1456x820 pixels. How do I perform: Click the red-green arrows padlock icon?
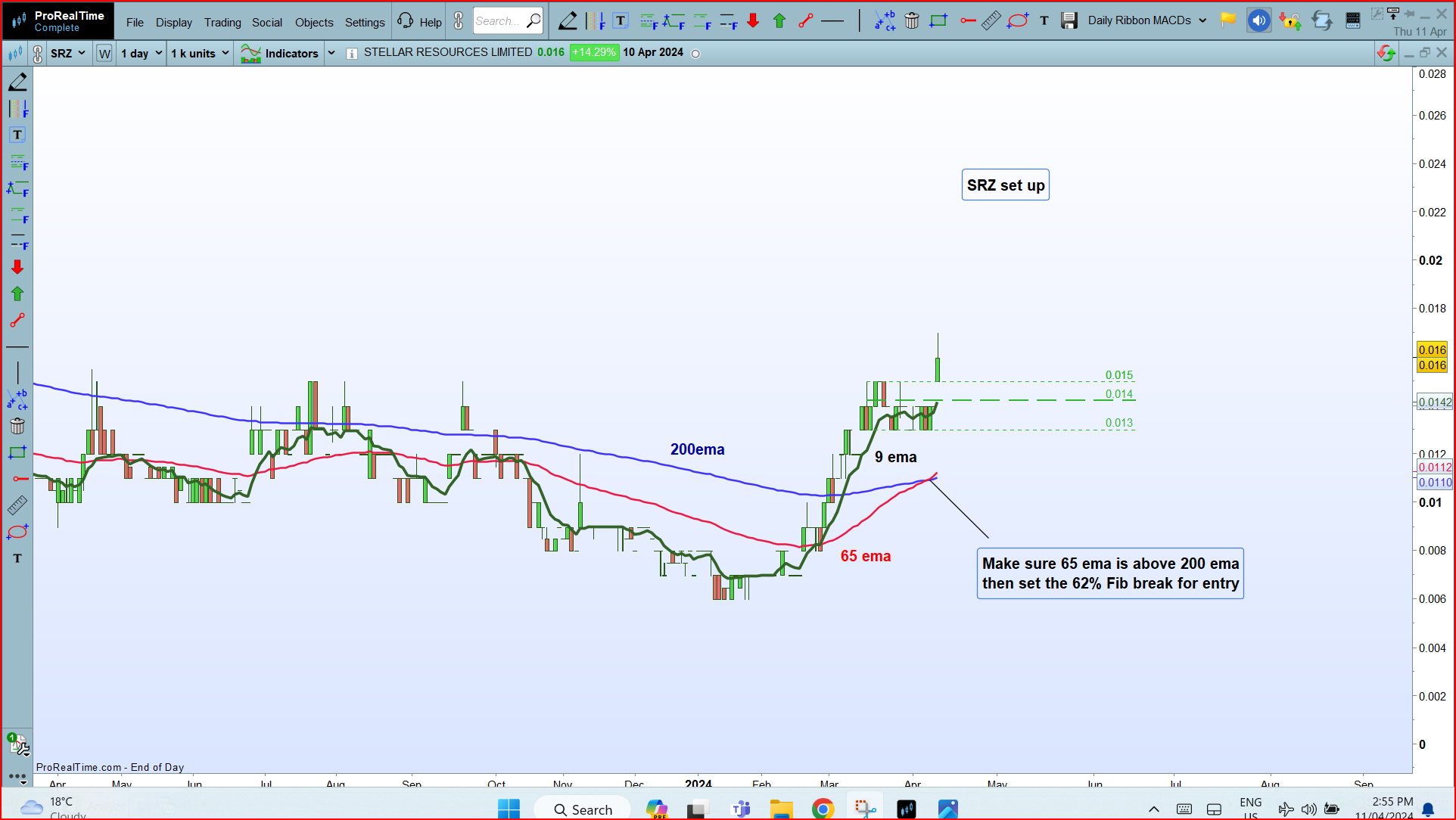1290,21
